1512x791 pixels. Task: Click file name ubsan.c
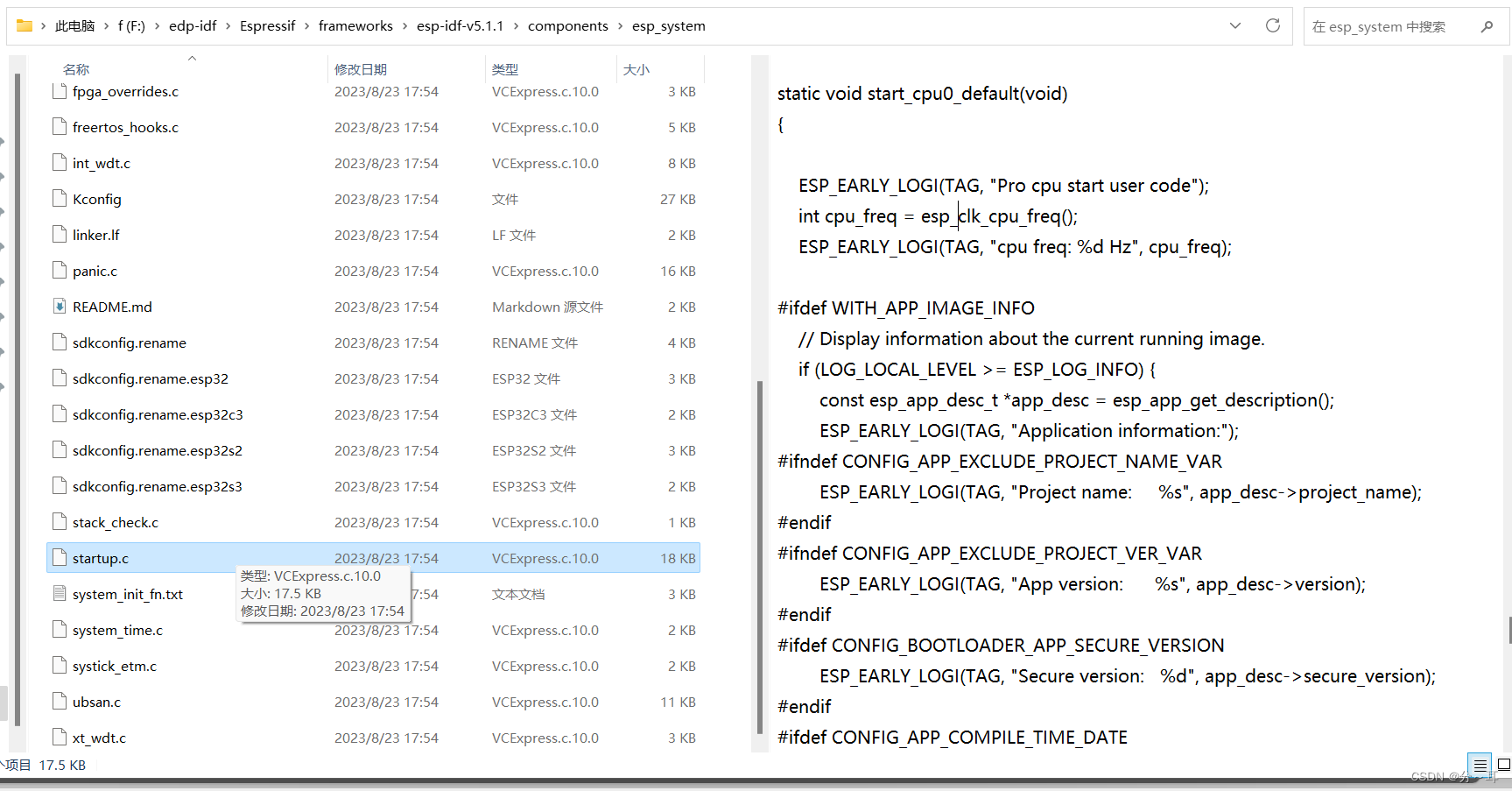[x=96, y=702]
